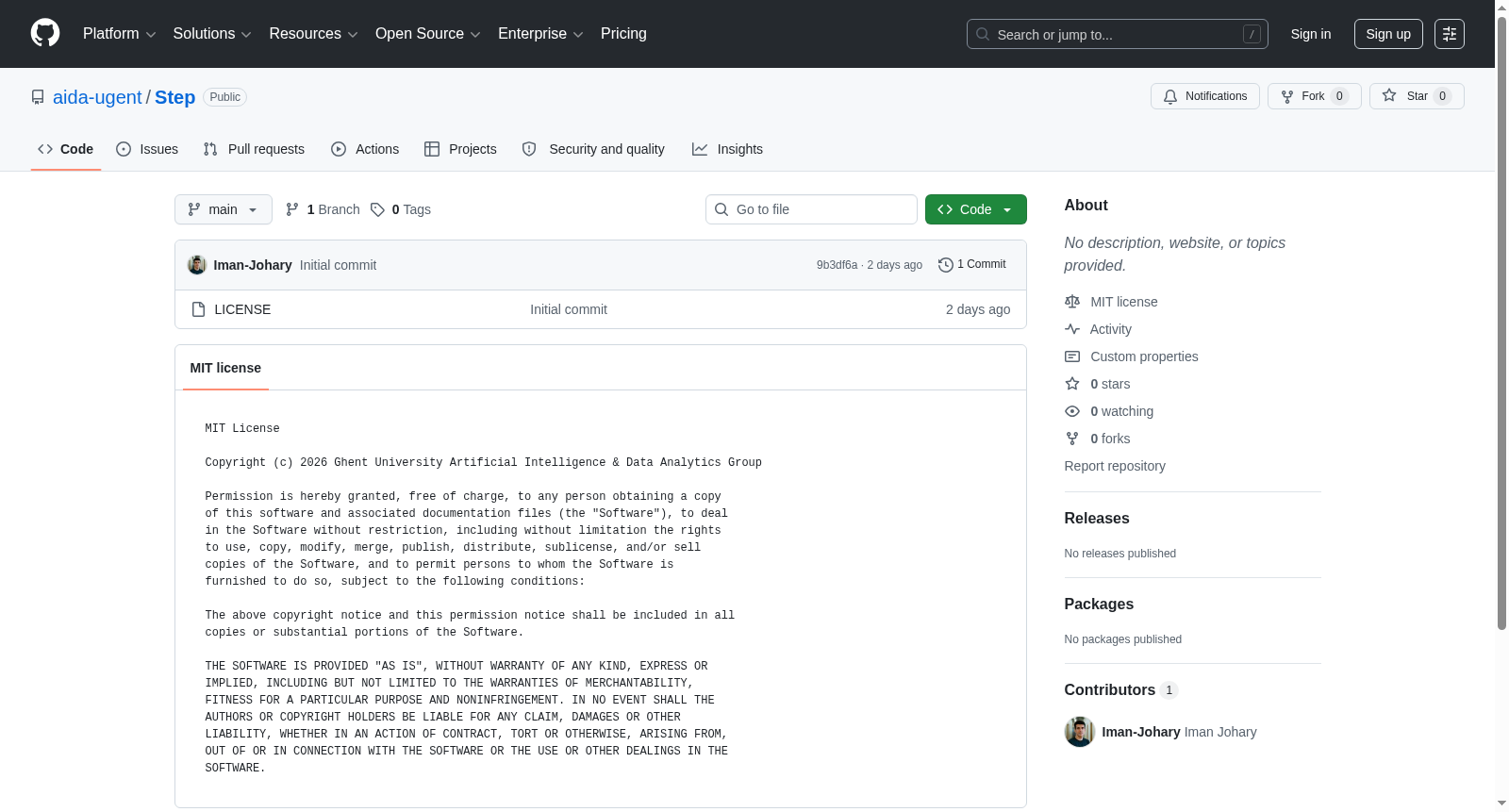The image size is (1509, 812).
Task: Click the commit history clock icon
Action: pos(945,265)
